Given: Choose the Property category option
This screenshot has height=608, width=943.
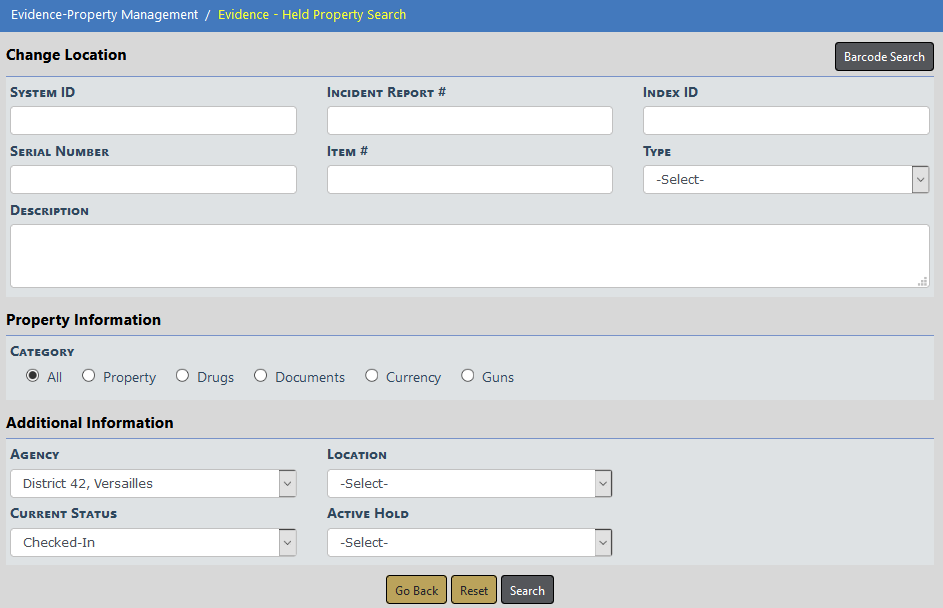Looking at the screenshot, I should [89, 376].
